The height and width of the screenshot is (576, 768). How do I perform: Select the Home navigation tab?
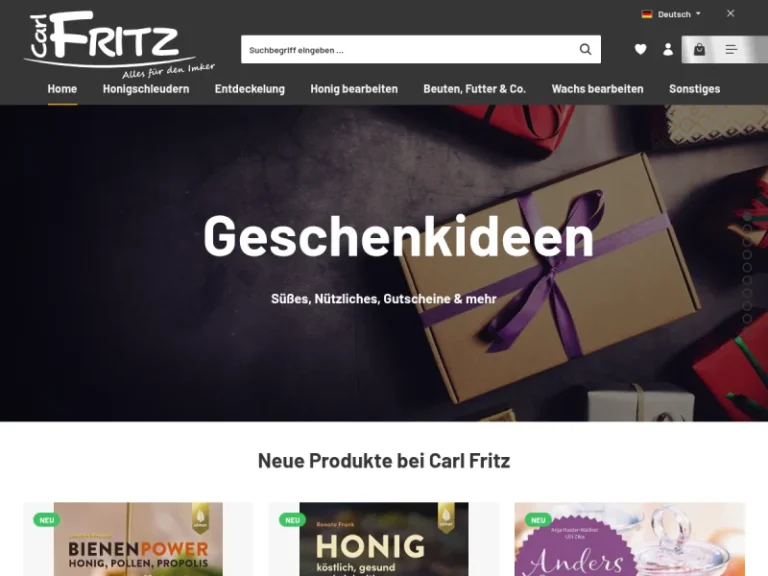tap(62, 89)
